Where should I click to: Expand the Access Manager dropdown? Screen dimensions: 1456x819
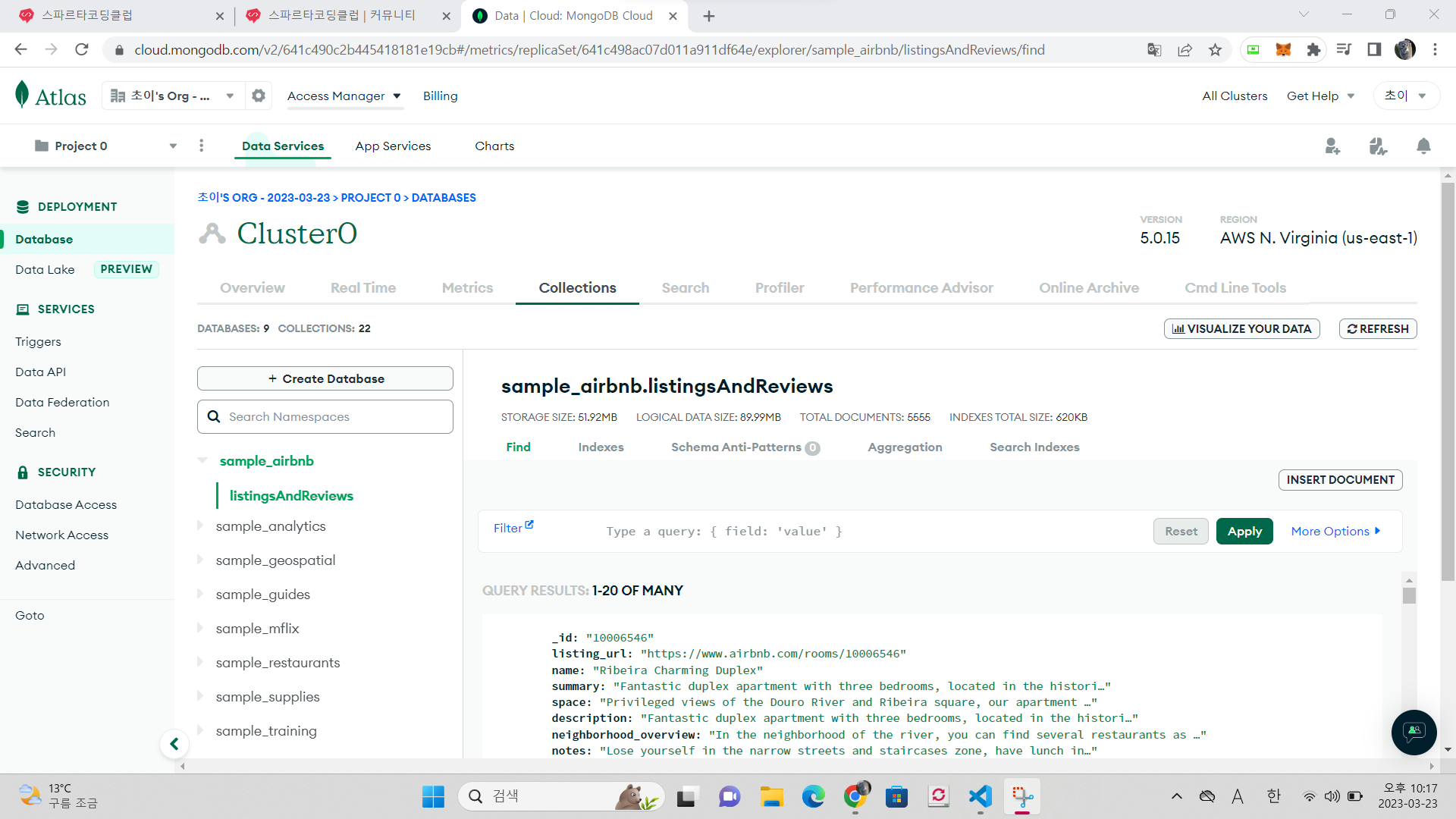click(344, 96)
